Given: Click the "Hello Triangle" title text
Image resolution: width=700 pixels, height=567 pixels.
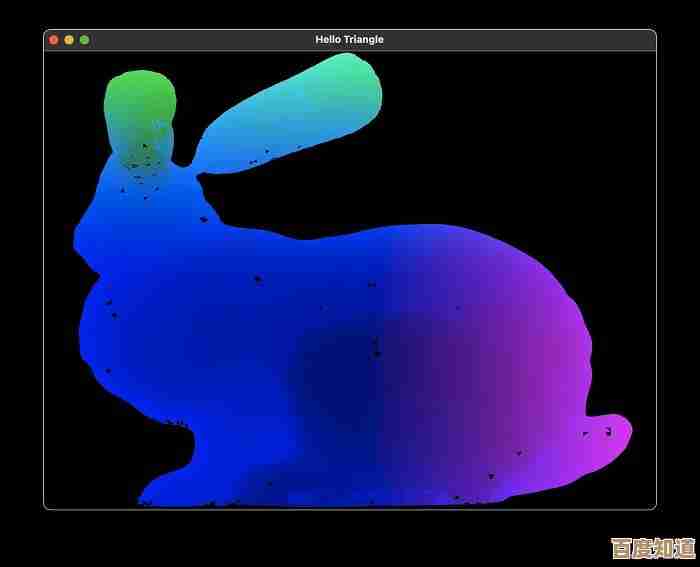Looking at the screenshot, I should (x=349, y=40).
